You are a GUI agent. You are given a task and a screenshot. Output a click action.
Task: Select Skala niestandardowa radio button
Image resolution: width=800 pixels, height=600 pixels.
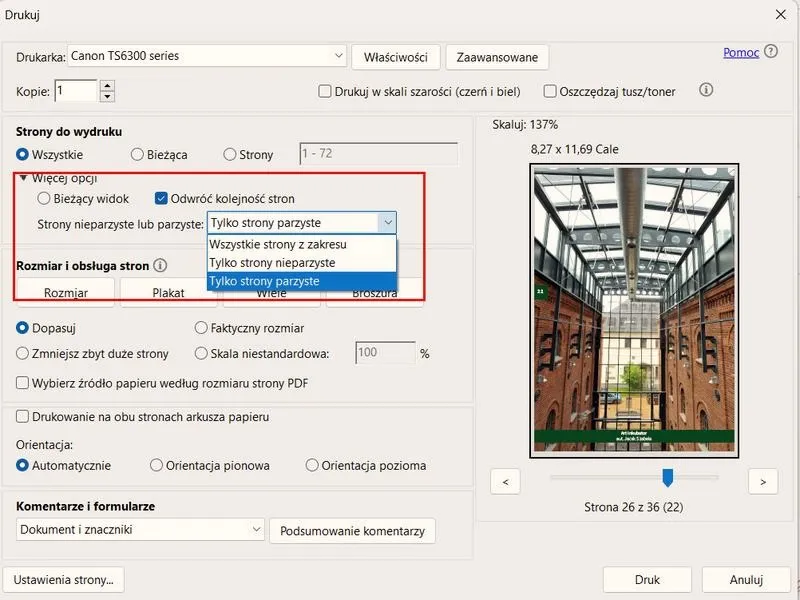tap(201, 353)
